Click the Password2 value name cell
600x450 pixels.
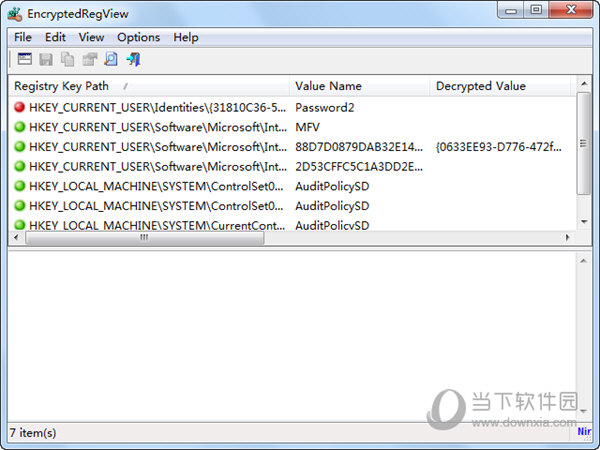[x=324, y=108]
